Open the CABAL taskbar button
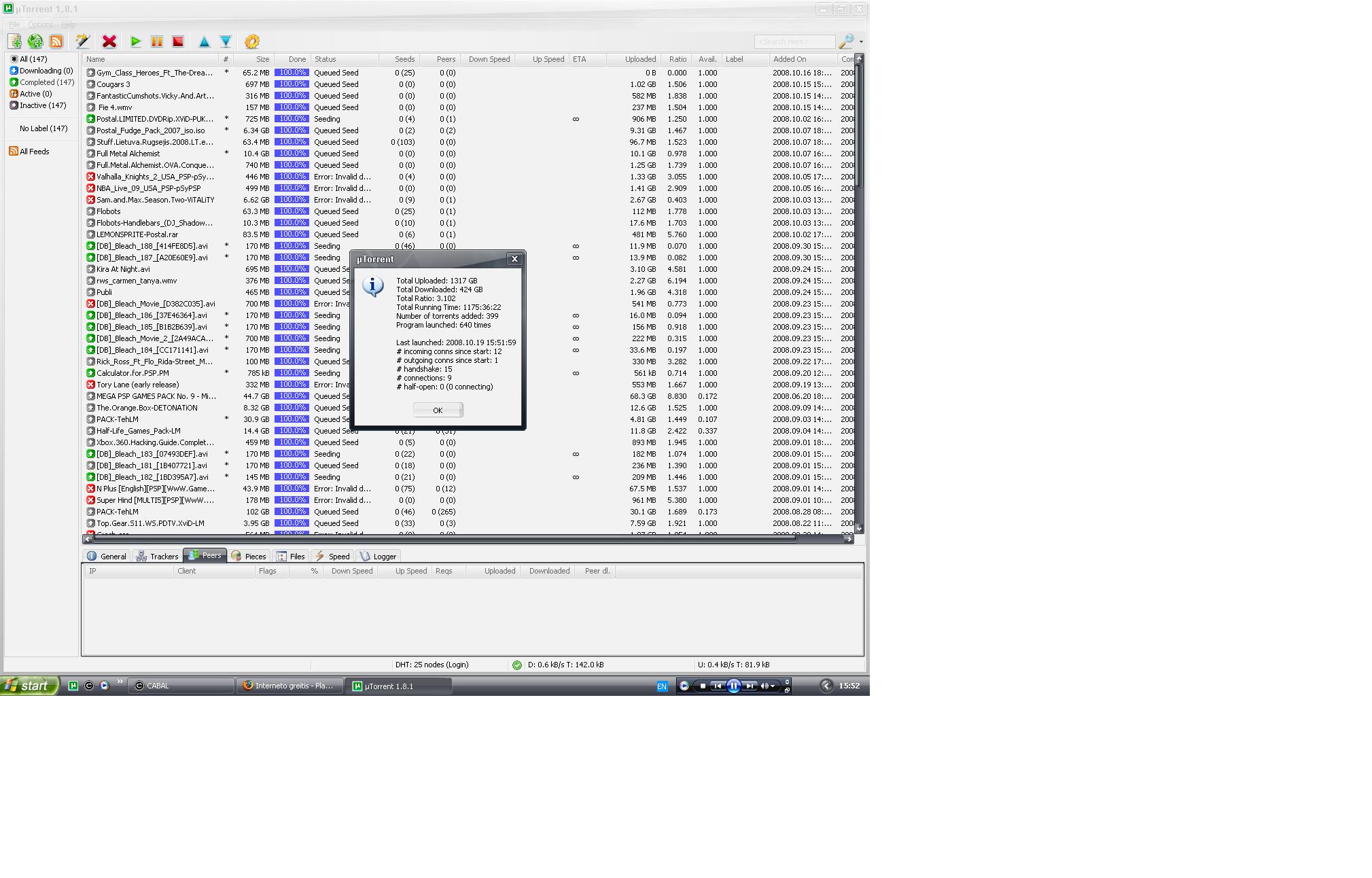 click(182, 686)
